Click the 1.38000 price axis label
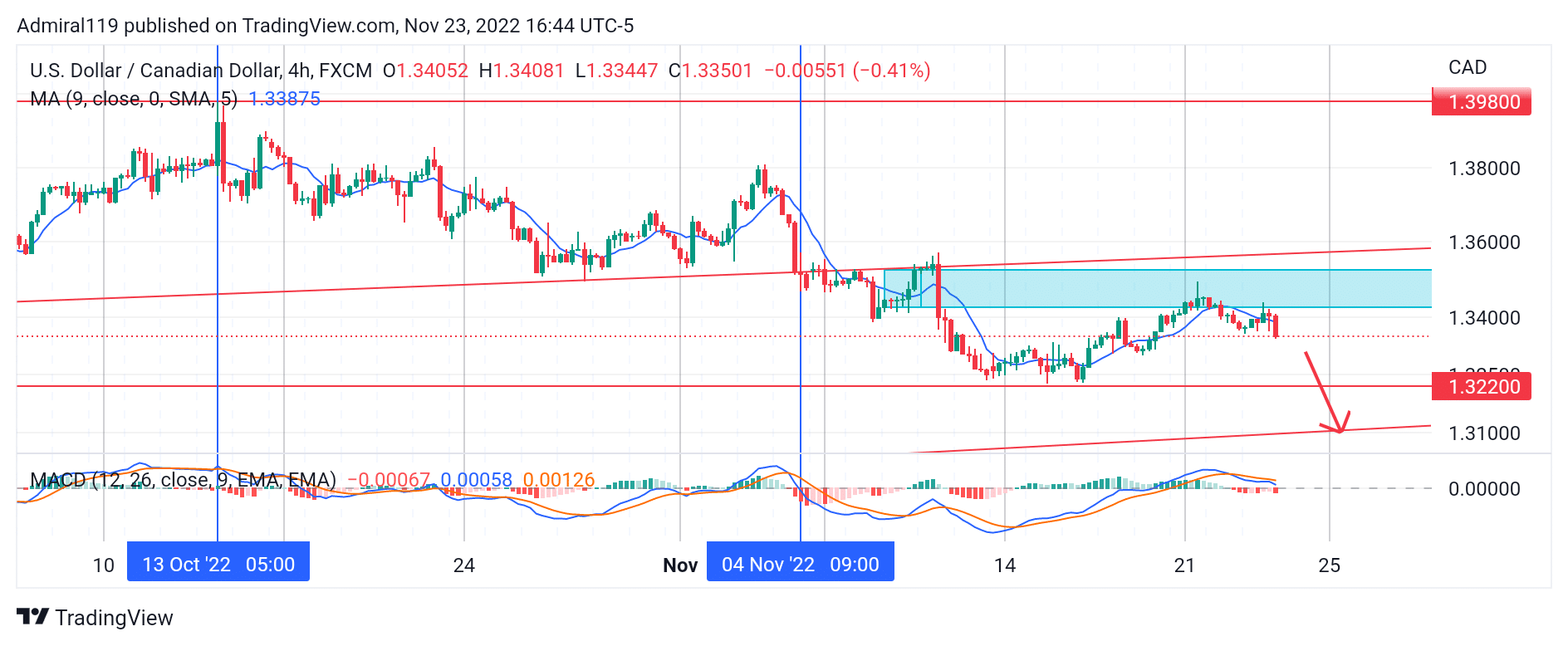This screenshot has width=1568, height=646. [1484, 169]
